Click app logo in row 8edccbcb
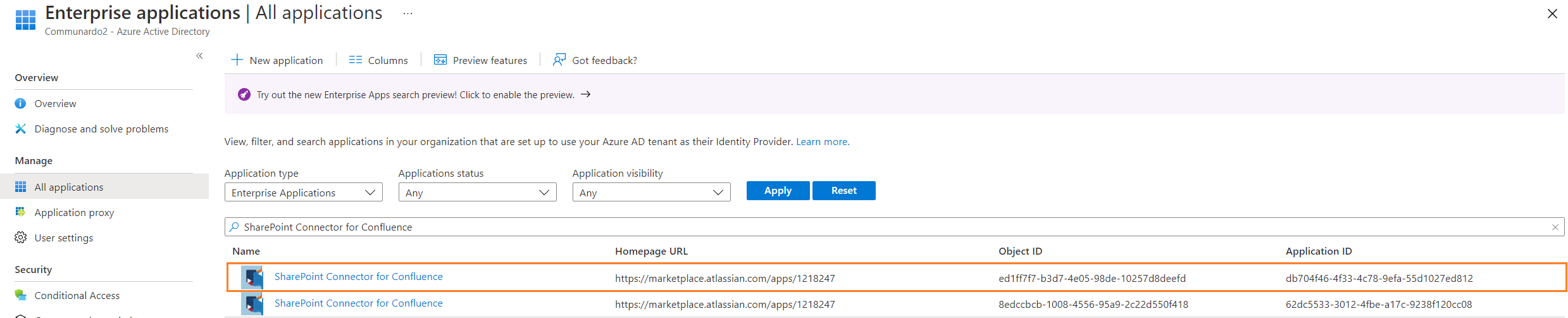 point(252,304)
